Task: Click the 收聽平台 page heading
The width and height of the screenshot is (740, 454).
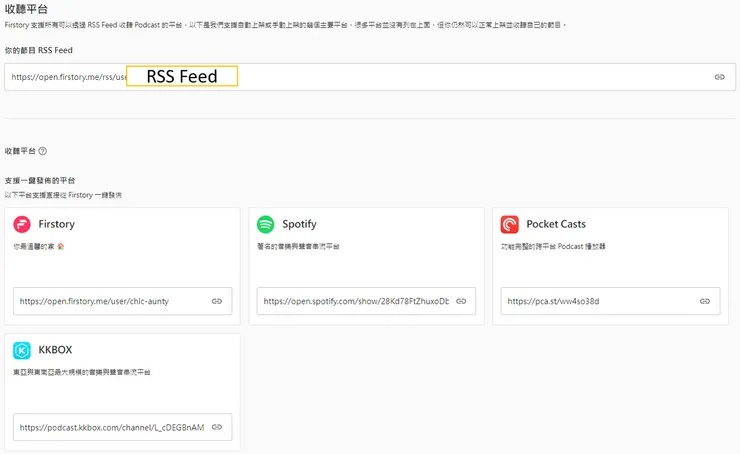Action: [x=26, y=9]
